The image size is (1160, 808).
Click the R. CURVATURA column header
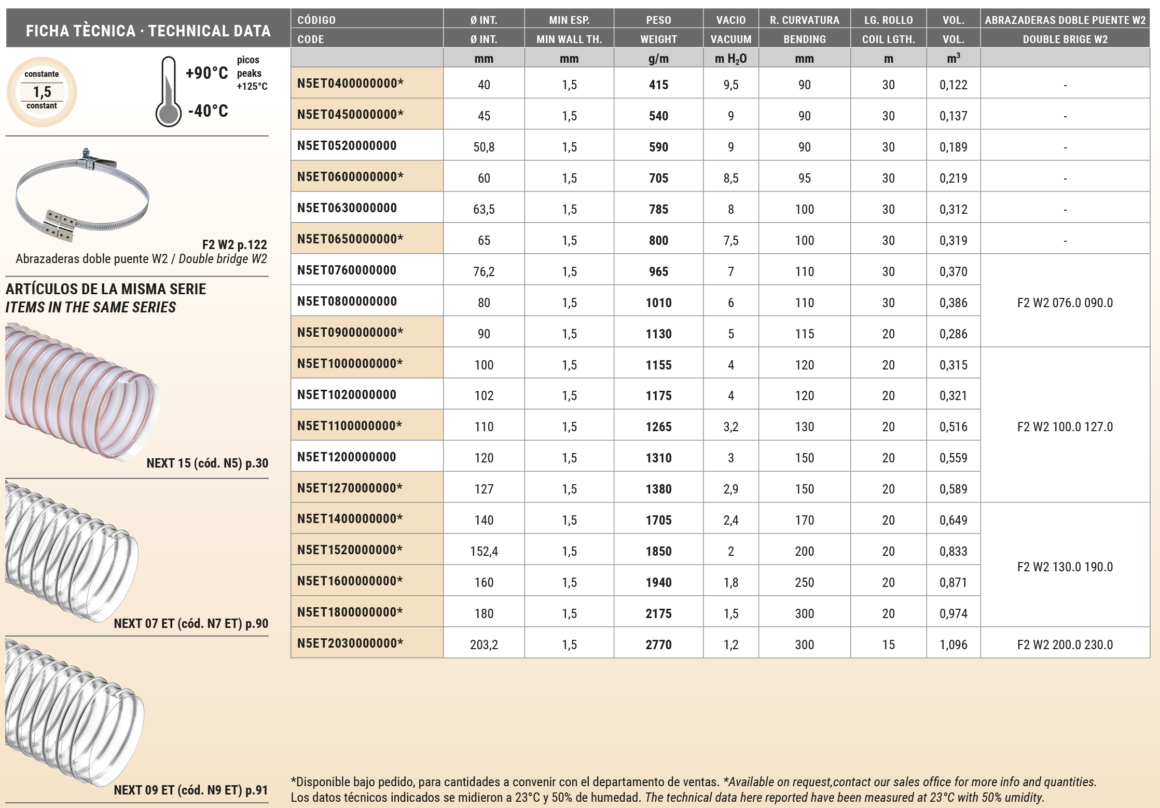pyautogui.click(x=804, y=20)
